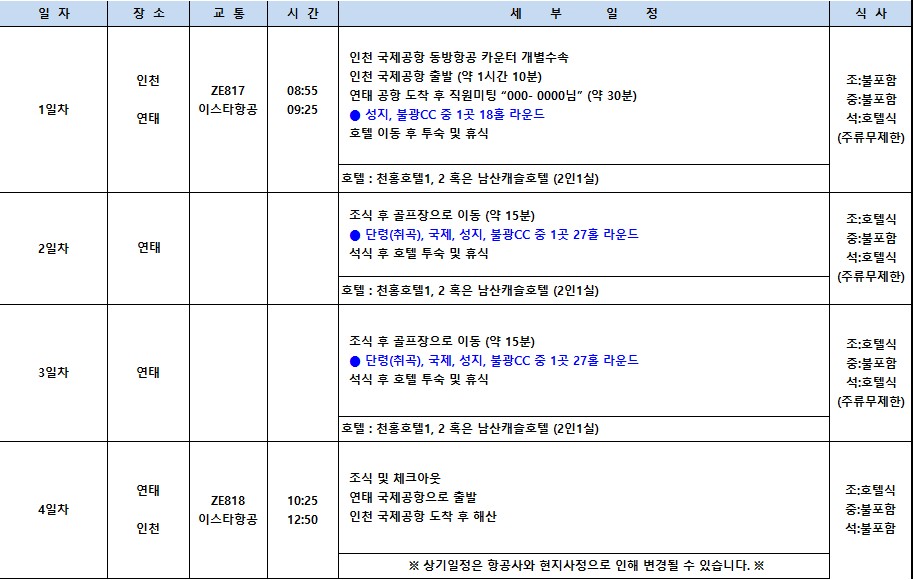The image size is (915, 580).
Task: Click the 교 통 column header
Action: click(x=228, y=13)
